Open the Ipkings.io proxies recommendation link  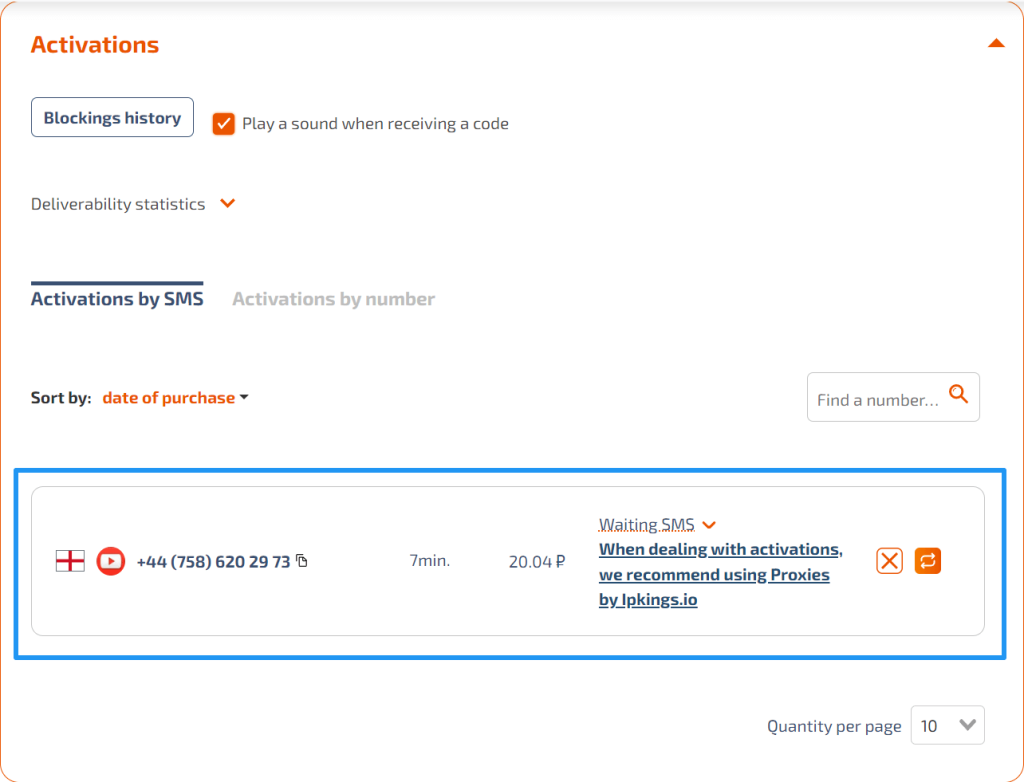(720, 574)
